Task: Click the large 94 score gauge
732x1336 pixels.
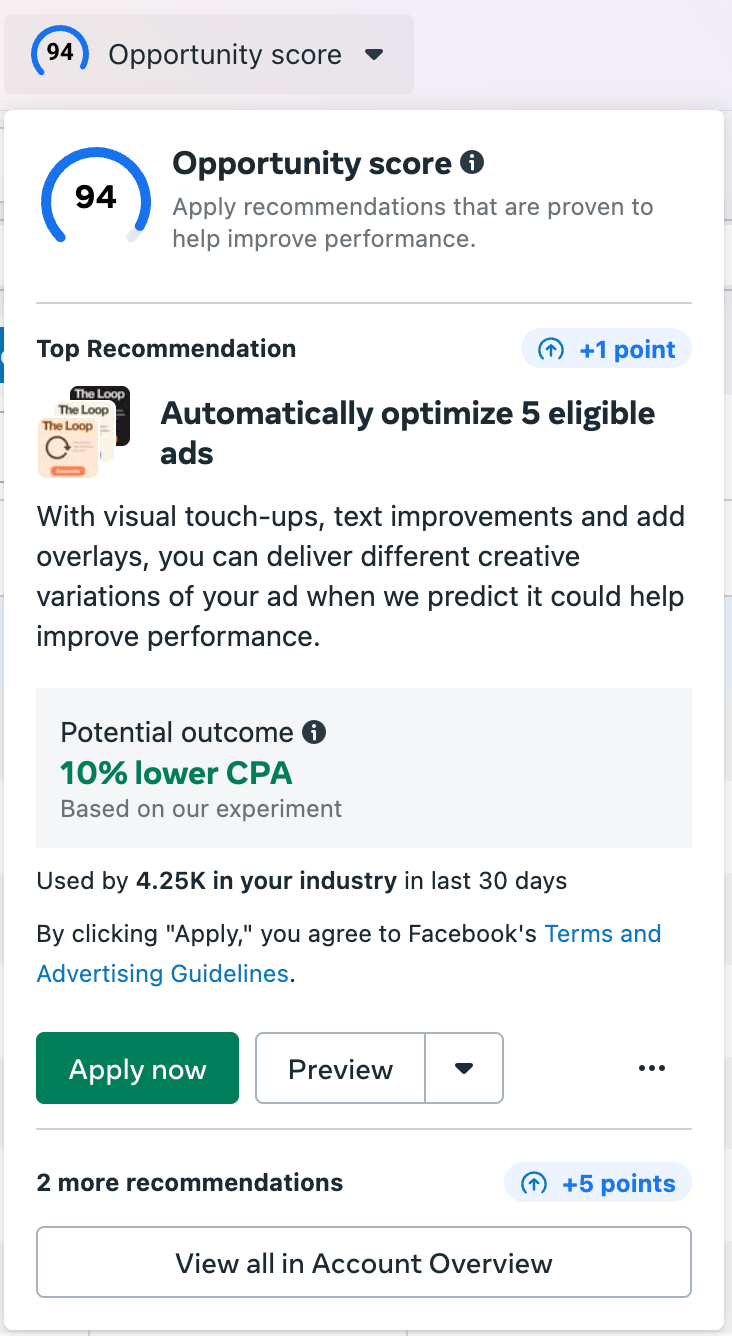Action: coord(96,197)
